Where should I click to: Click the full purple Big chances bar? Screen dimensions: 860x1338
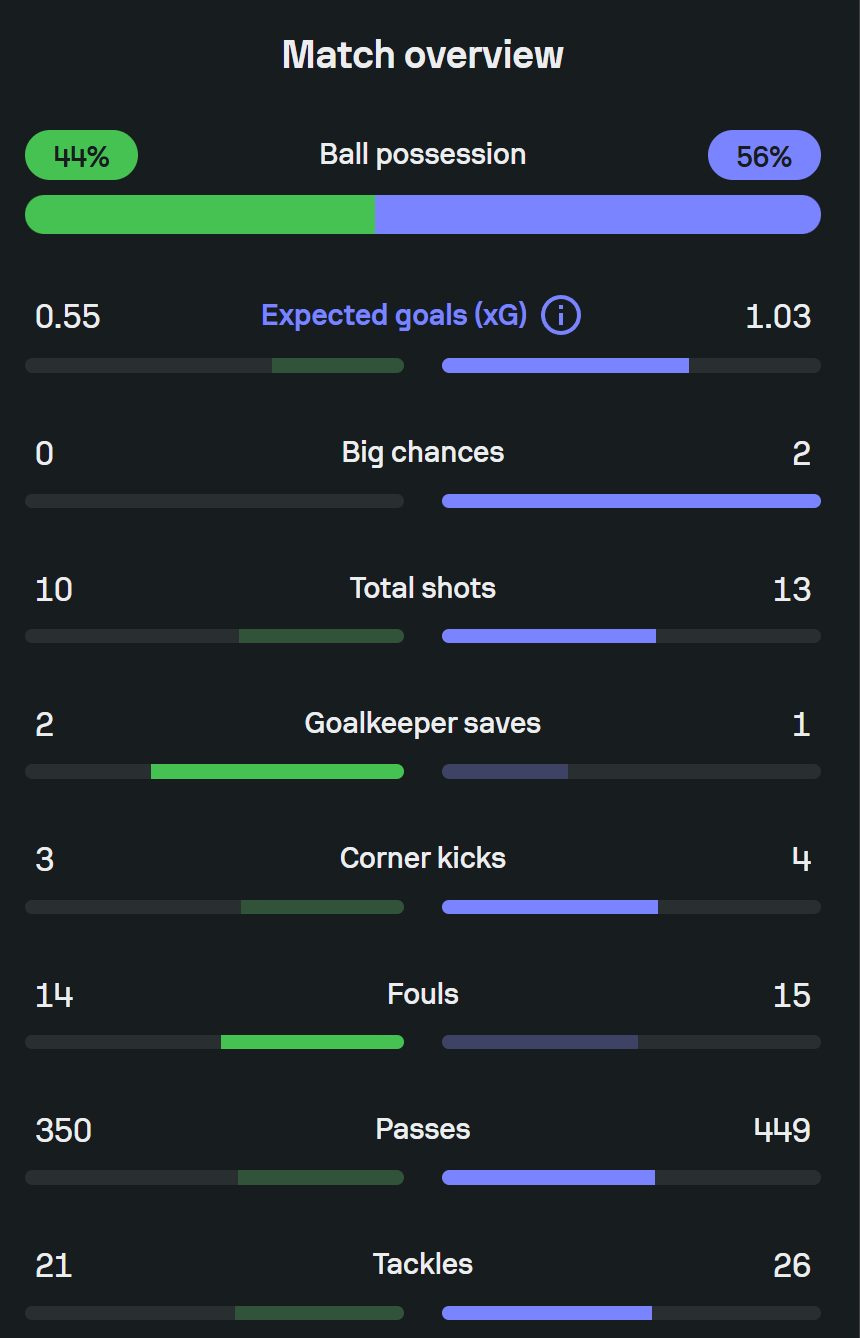click(631, 501)
